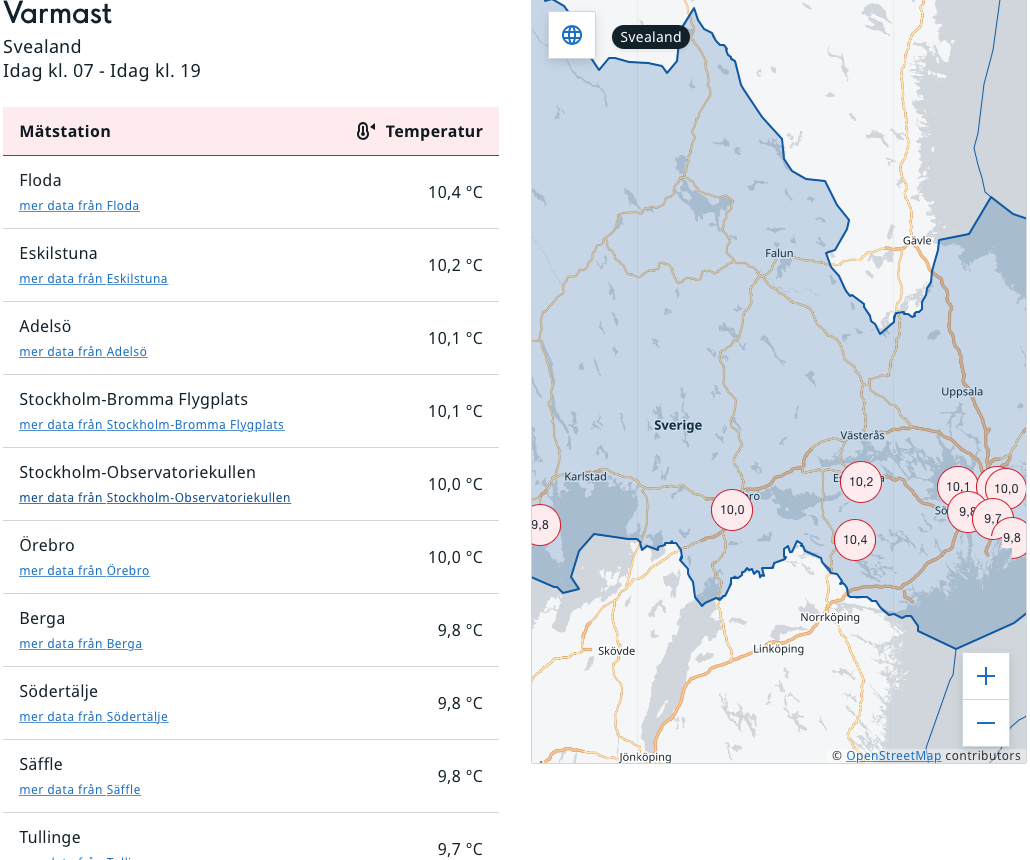Click the 10,0 marker at Örebro
1030x860 pixels.
[x=732, y=509]
